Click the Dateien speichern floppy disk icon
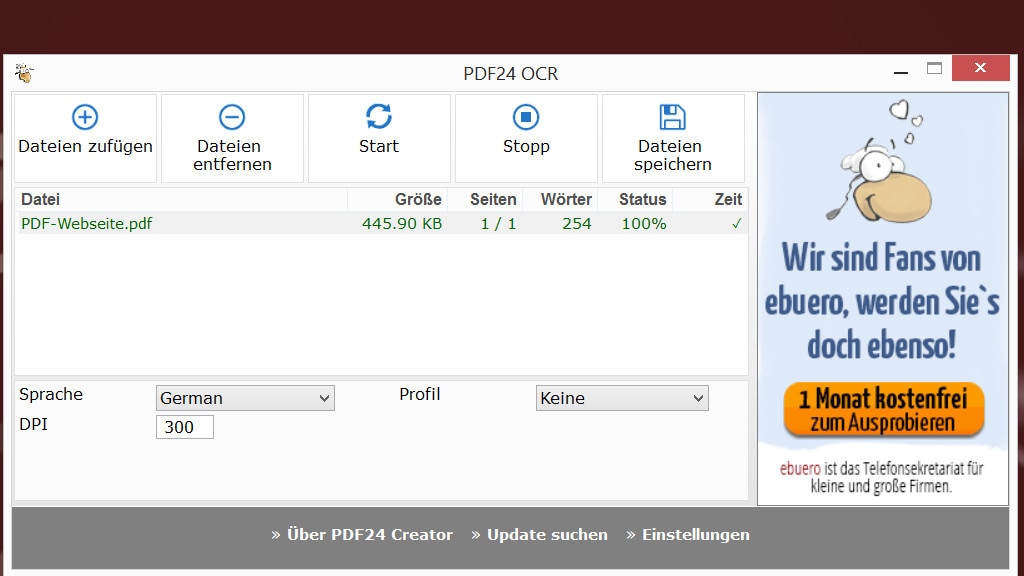Viewport: 1024px width, 576px height. click(673, 118)
